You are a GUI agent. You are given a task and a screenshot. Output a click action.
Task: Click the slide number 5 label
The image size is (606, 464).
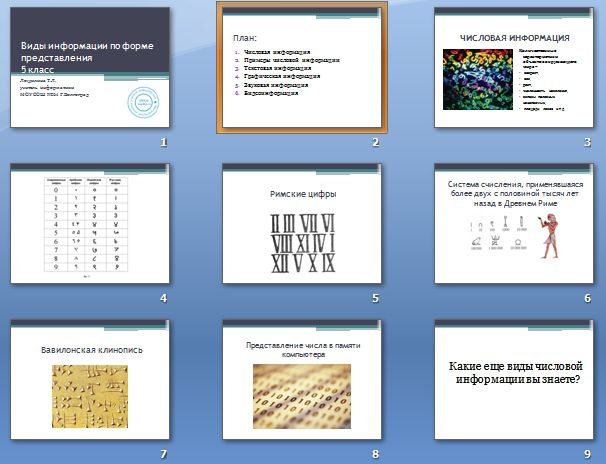pyautogui.click(x=376, y=298)
